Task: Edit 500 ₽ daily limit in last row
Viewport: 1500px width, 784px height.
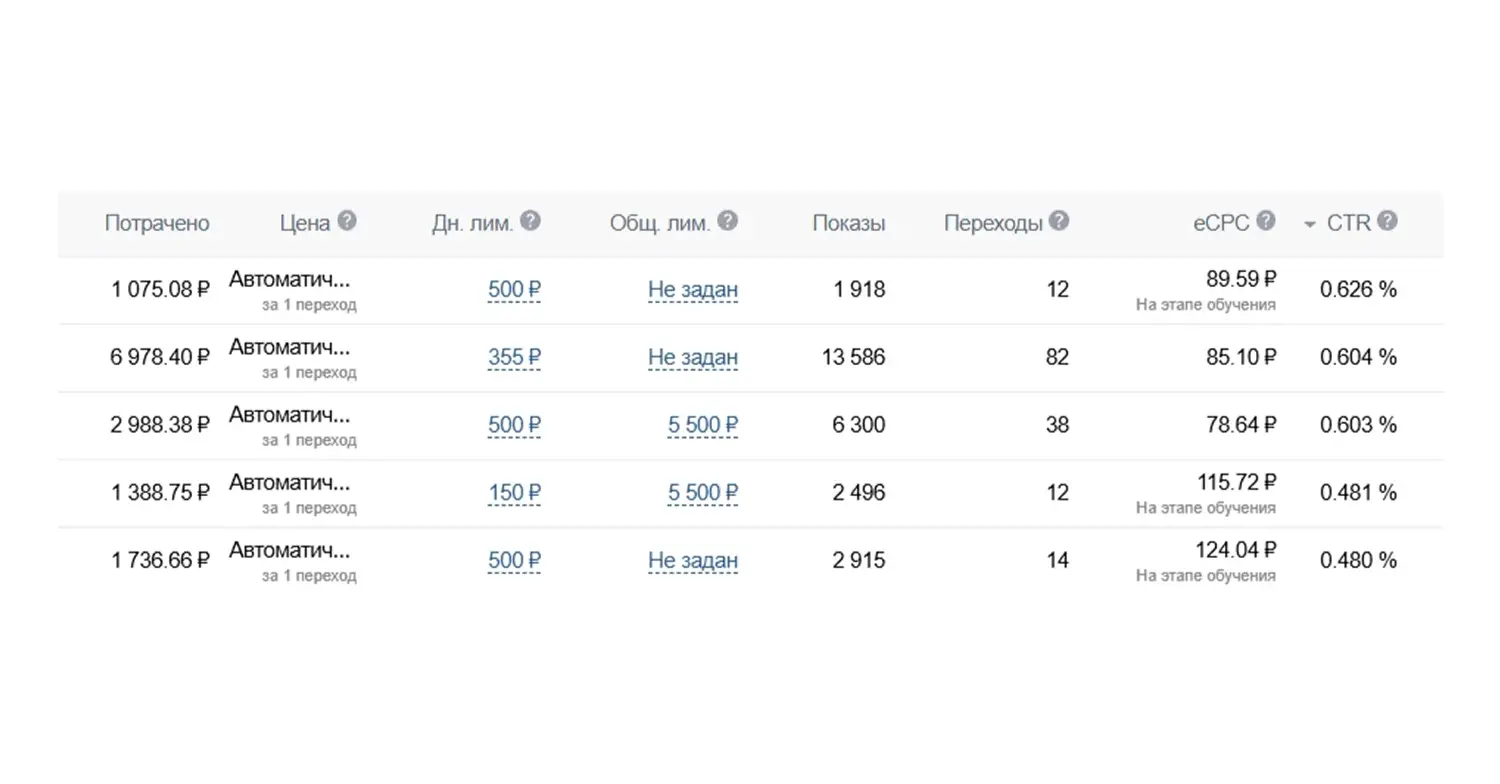Action: tap(514, 560)
